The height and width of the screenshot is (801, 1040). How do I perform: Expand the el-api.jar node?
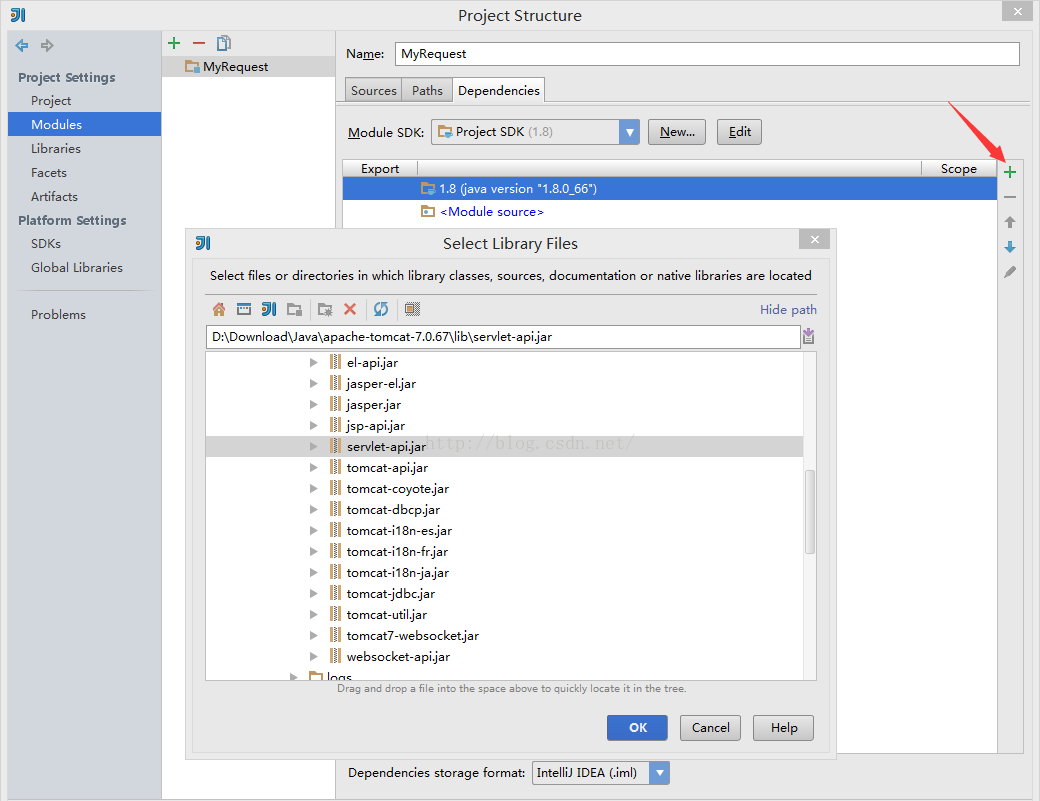tap(313, 363)
